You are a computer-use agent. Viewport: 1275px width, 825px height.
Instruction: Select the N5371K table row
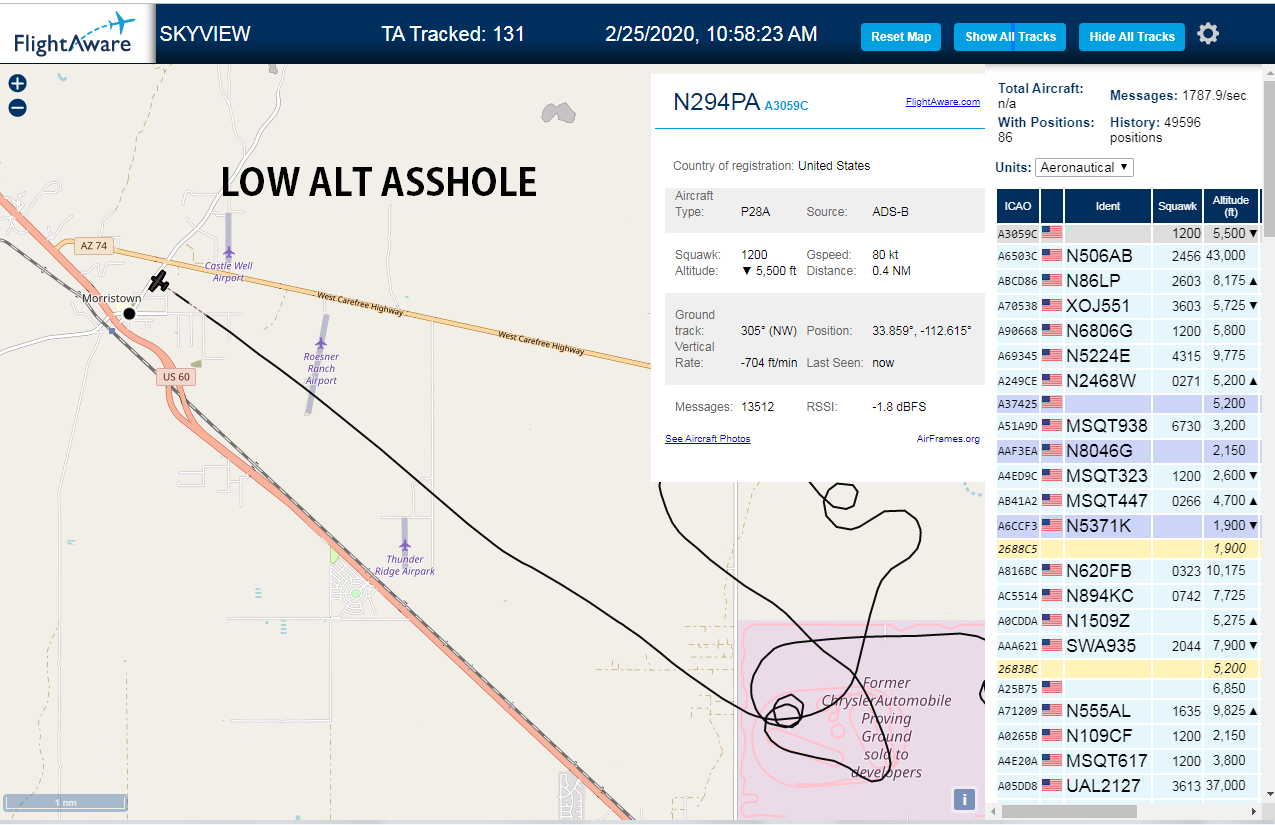tap(1128, 525)
